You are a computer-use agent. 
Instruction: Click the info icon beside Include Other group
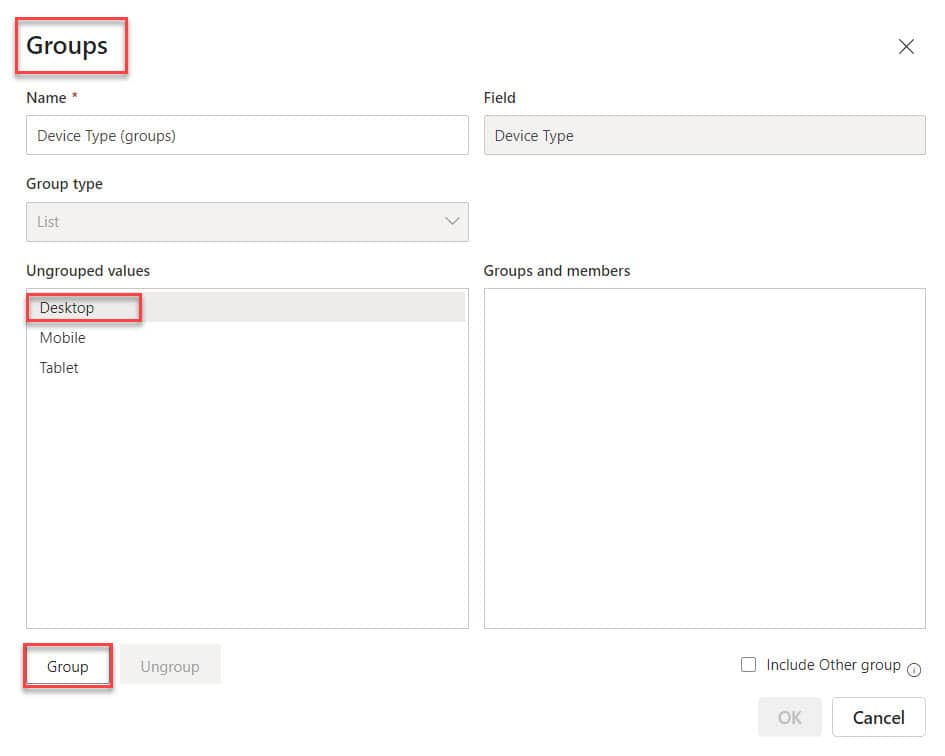coord(914,670)
